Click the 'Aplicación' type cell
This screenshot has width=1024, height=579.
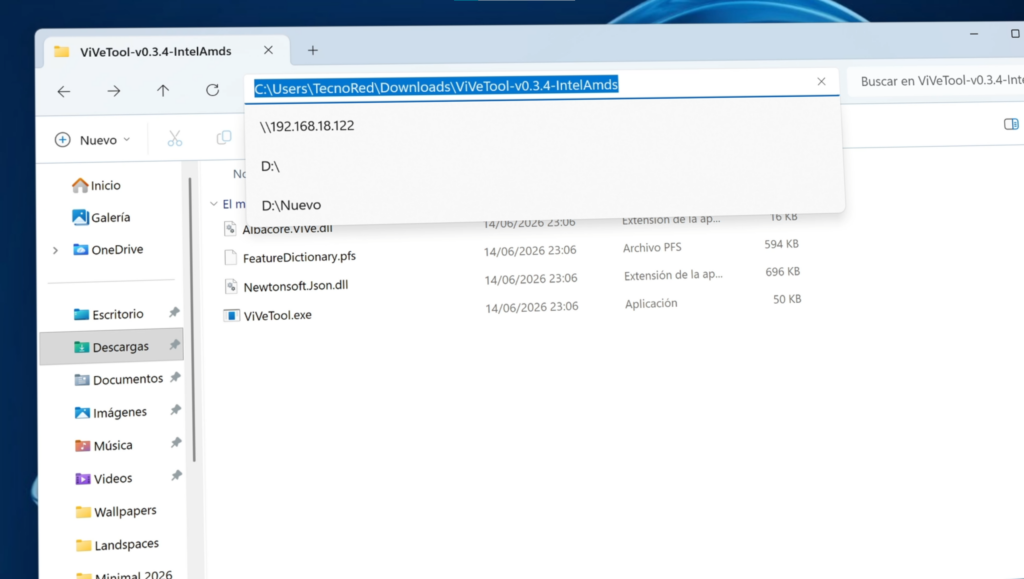click(x=651, y=304)
